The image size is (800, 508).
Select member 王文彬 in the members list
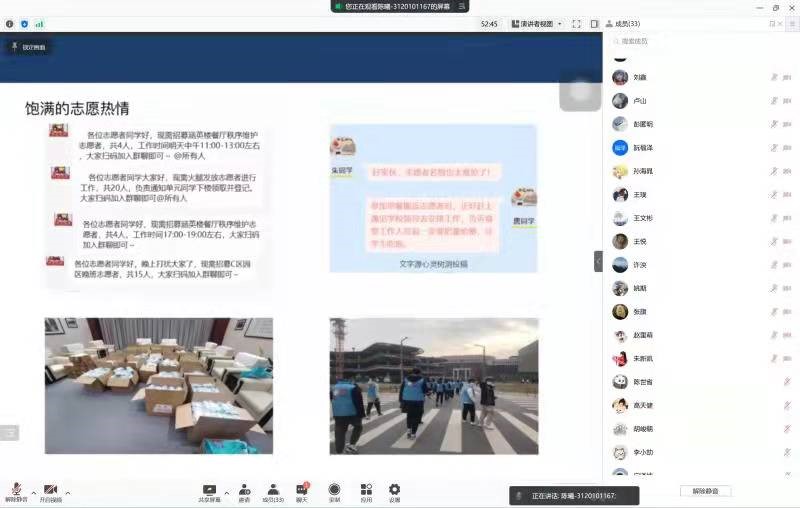pos(643,218)
